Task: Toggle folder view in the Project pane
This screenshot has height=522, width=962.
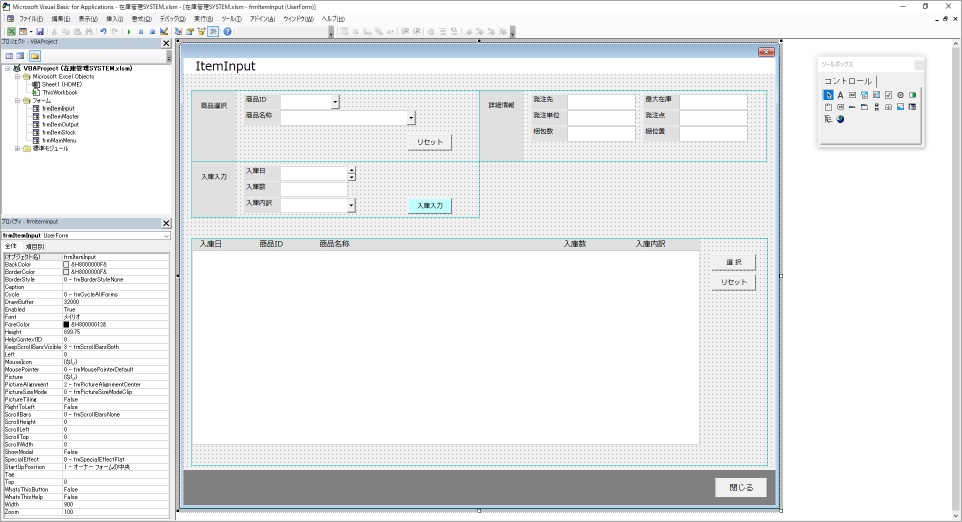Action: (34, 56)
